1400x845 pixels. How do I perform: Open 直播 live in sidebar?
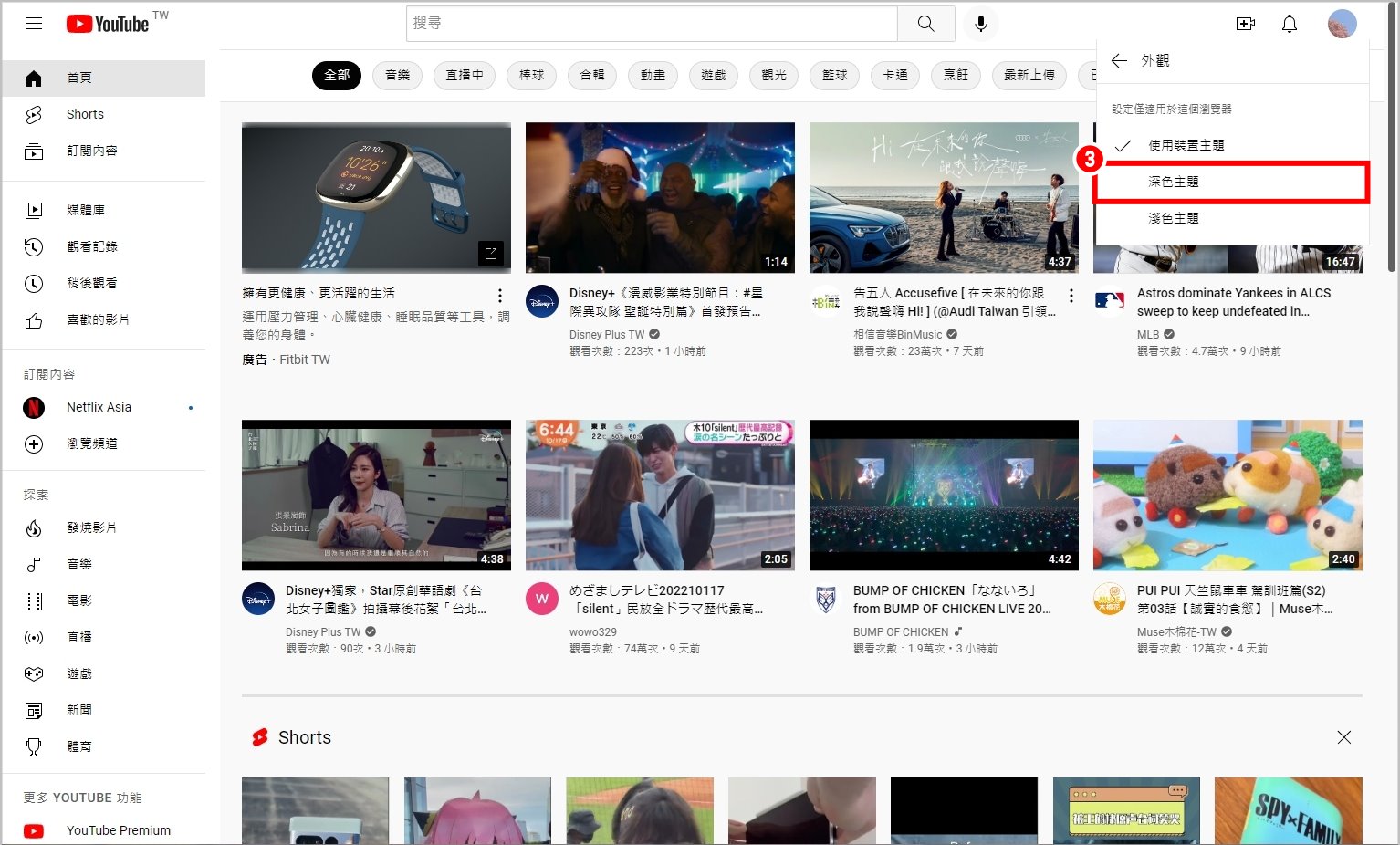click(x=103, y=637)
